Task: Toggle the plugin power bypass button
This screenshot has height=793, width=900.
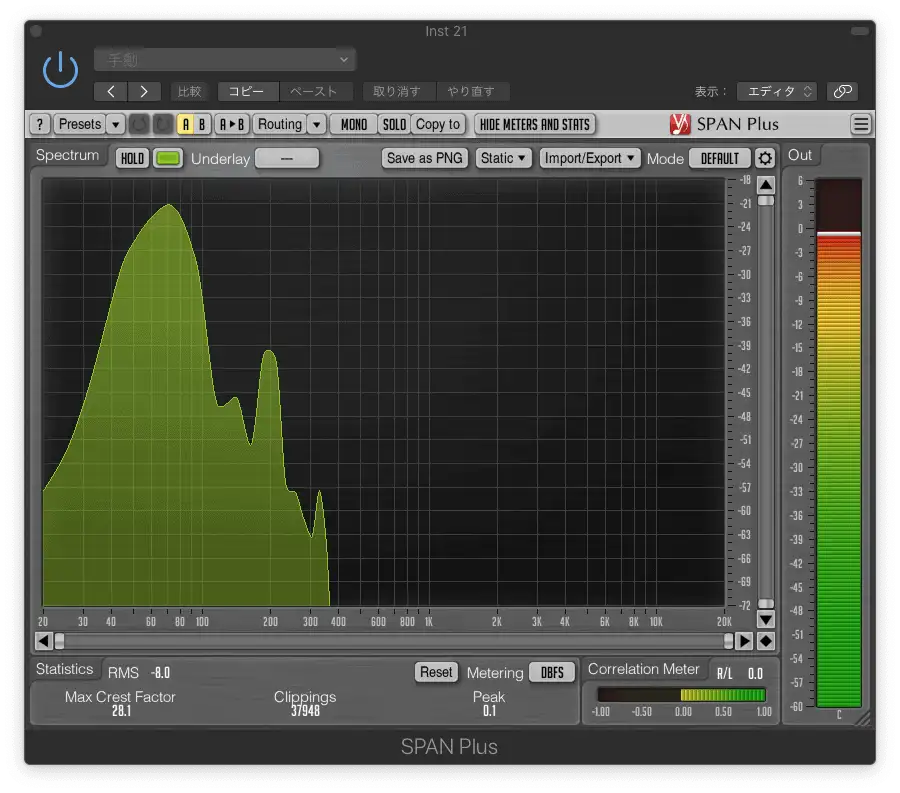Action: [60, 70]
